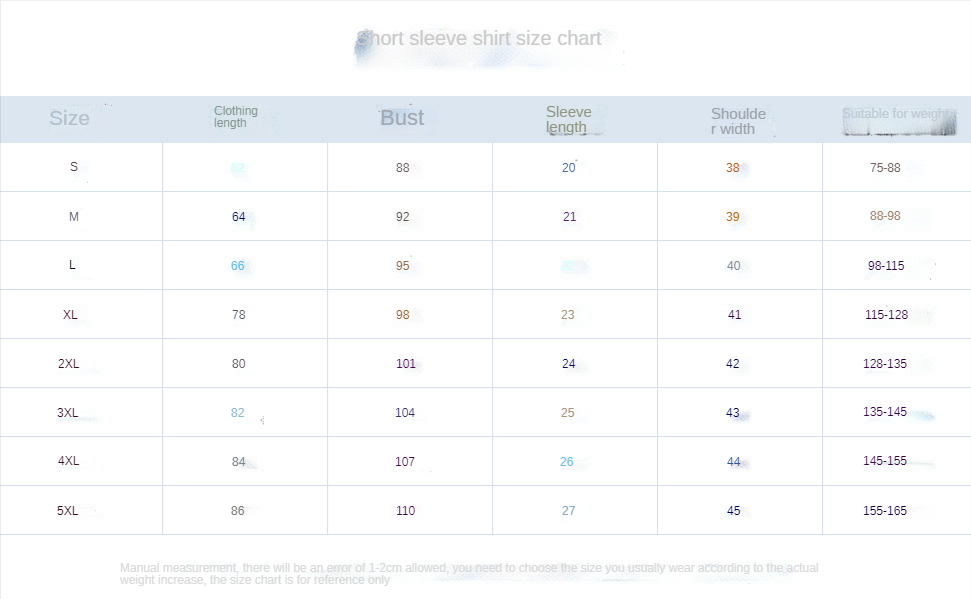The height and width of the screenshot is (599, 971).
Task: Click shoulder width value 38
Action: pyautogui.click(x=733, y=168)
